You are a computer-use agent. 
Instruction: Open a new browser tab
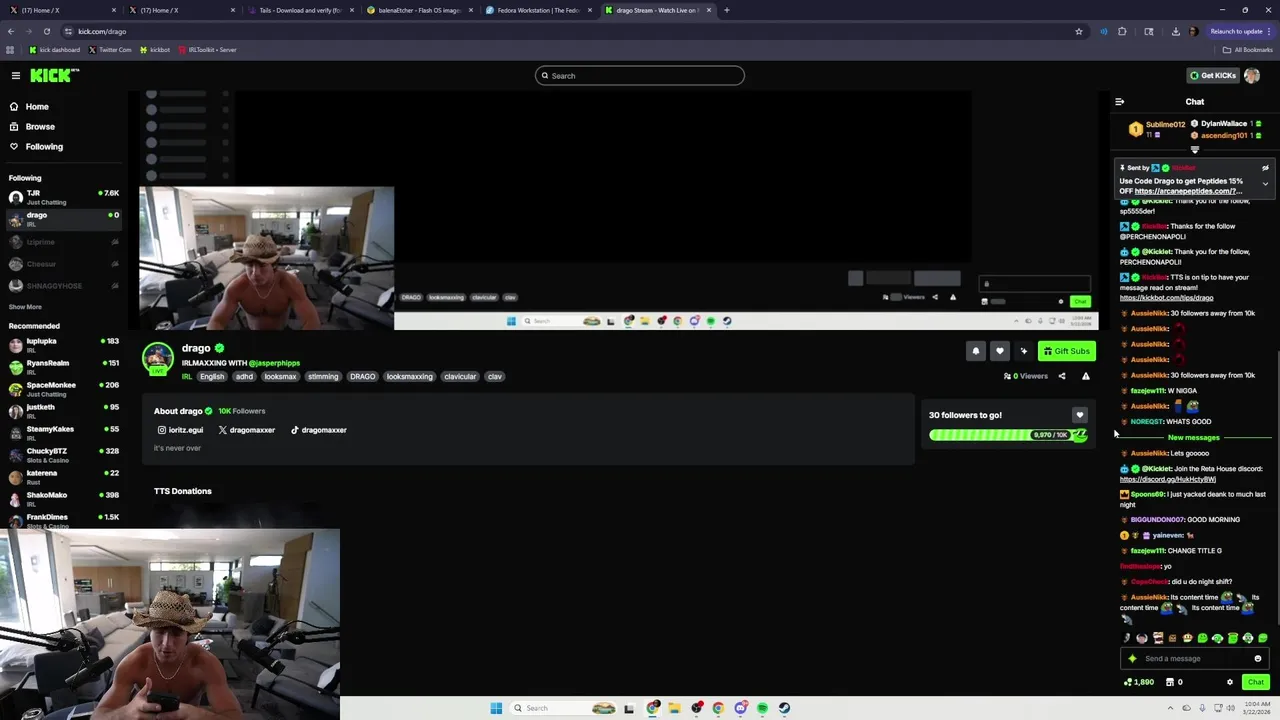click(727, 10)
